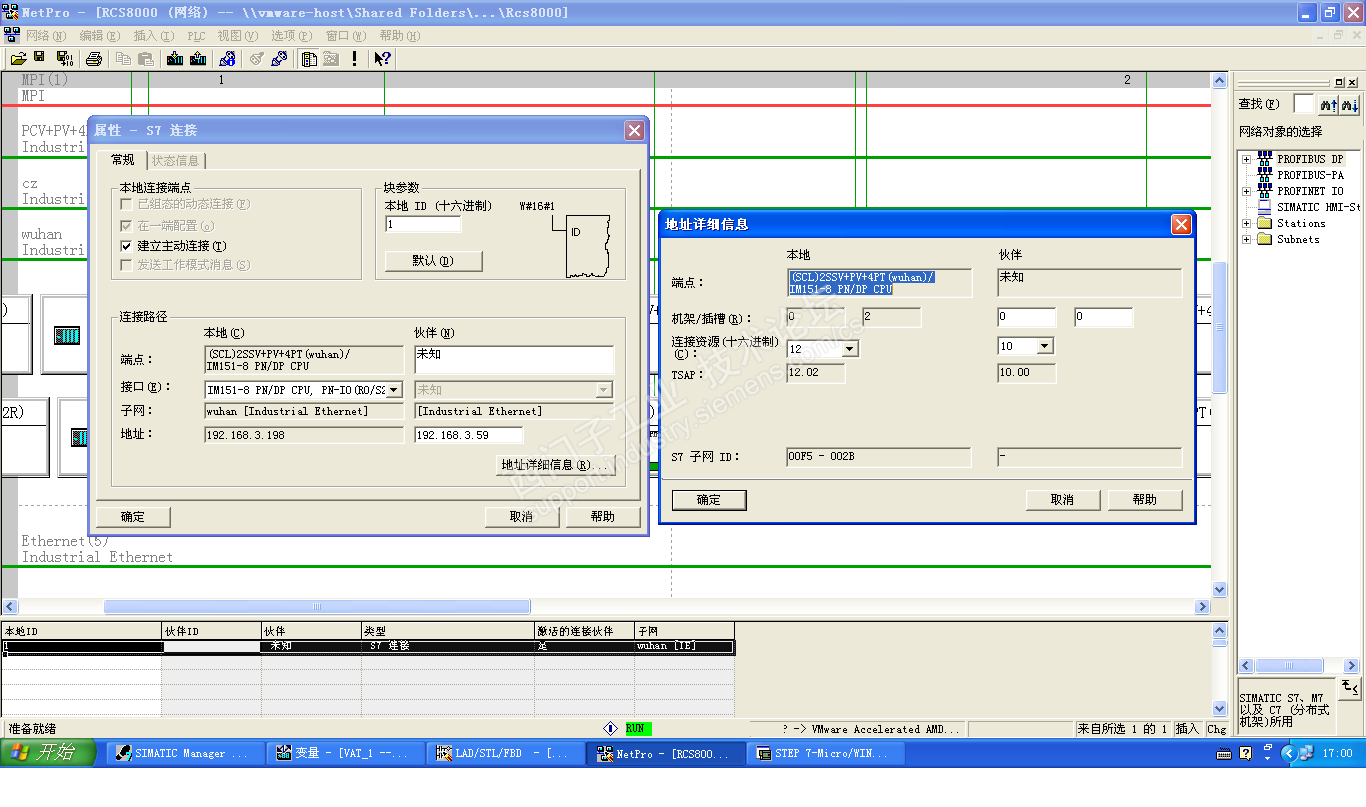Open the local 接口 dropdown
1366x807 pixels.
click(x=394, y=390)
